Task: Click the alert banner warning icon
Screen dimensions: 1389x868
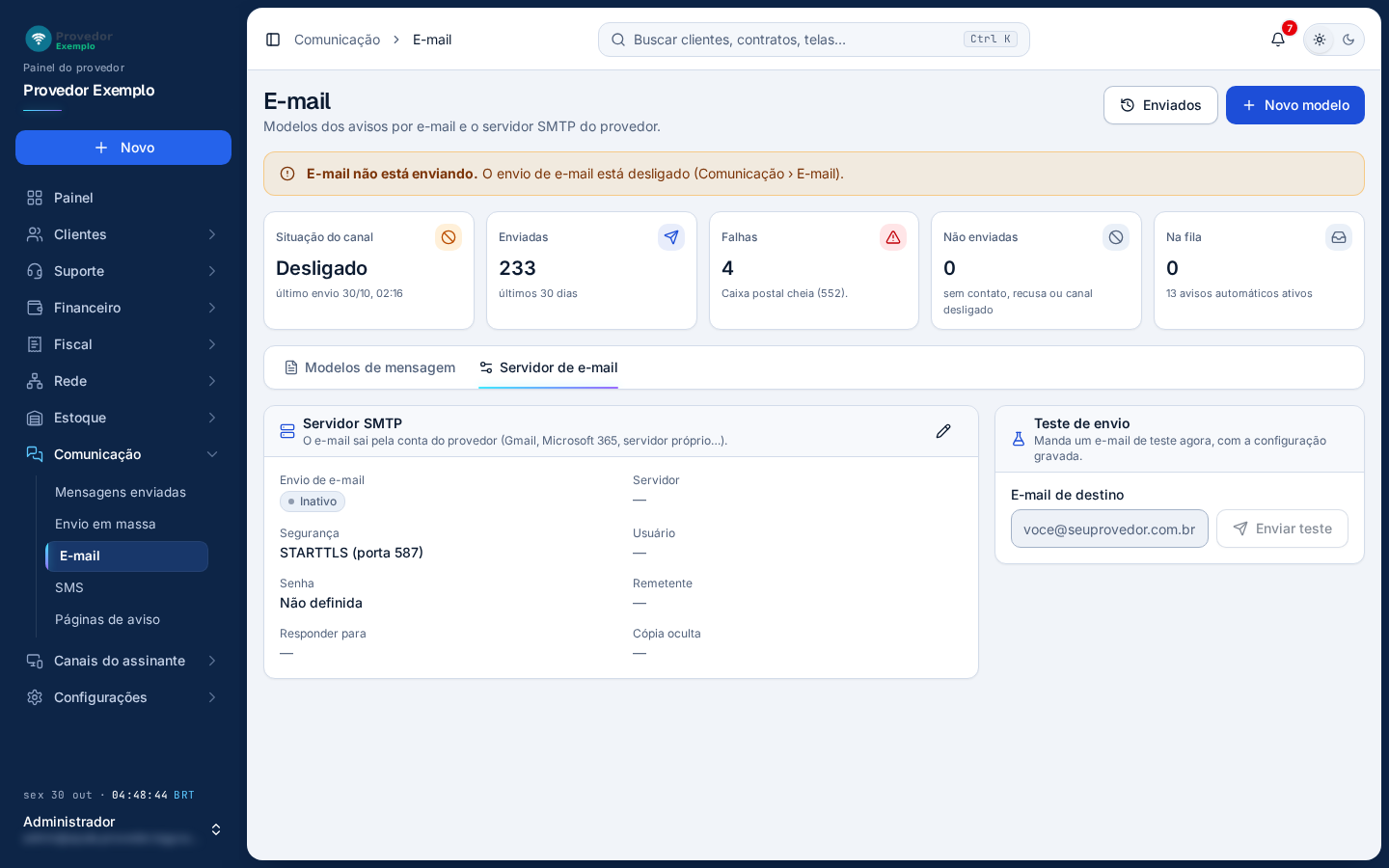Action: [287, 174]
